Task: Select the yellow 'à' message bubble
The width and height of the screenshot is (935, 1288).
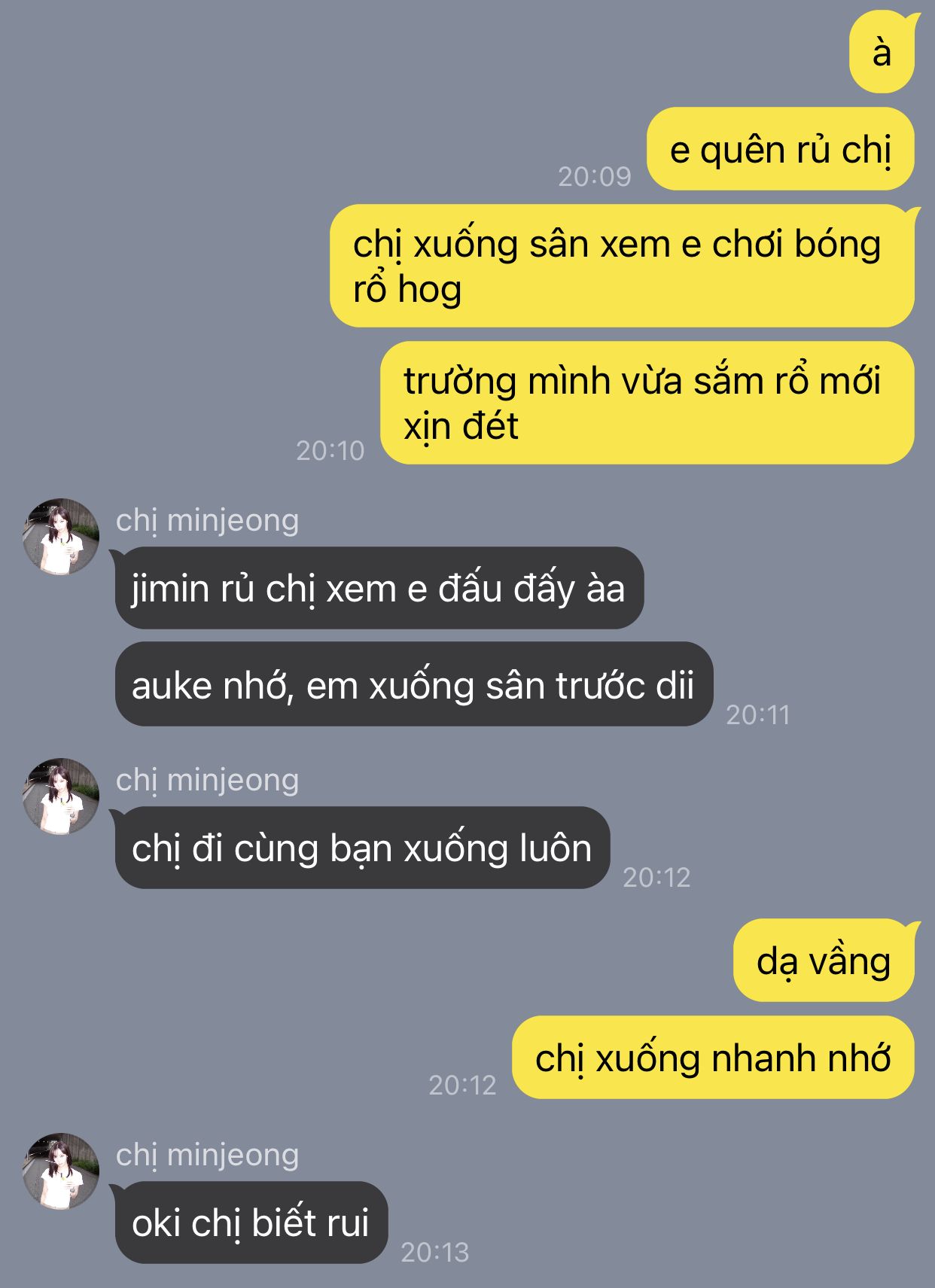Action: coord(884,52)
